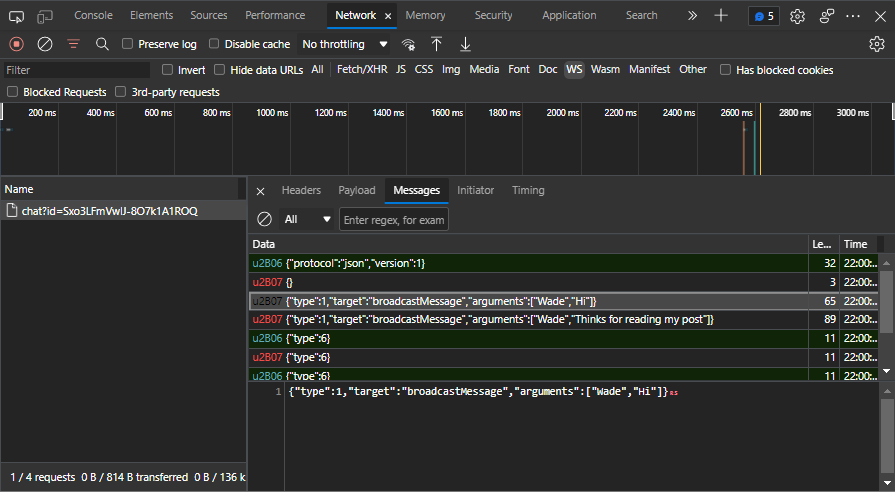Image resolution: width=895 pixels, height=492 pixels.
Task: Filter requests by Font type
Action: coord(519,69)
